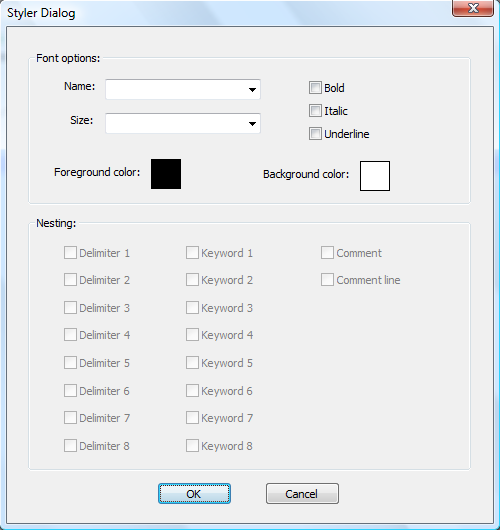Click inside the Size combo field
This screenshot has width=500, height=530.
pyautogui.click(x=176, y=123)
